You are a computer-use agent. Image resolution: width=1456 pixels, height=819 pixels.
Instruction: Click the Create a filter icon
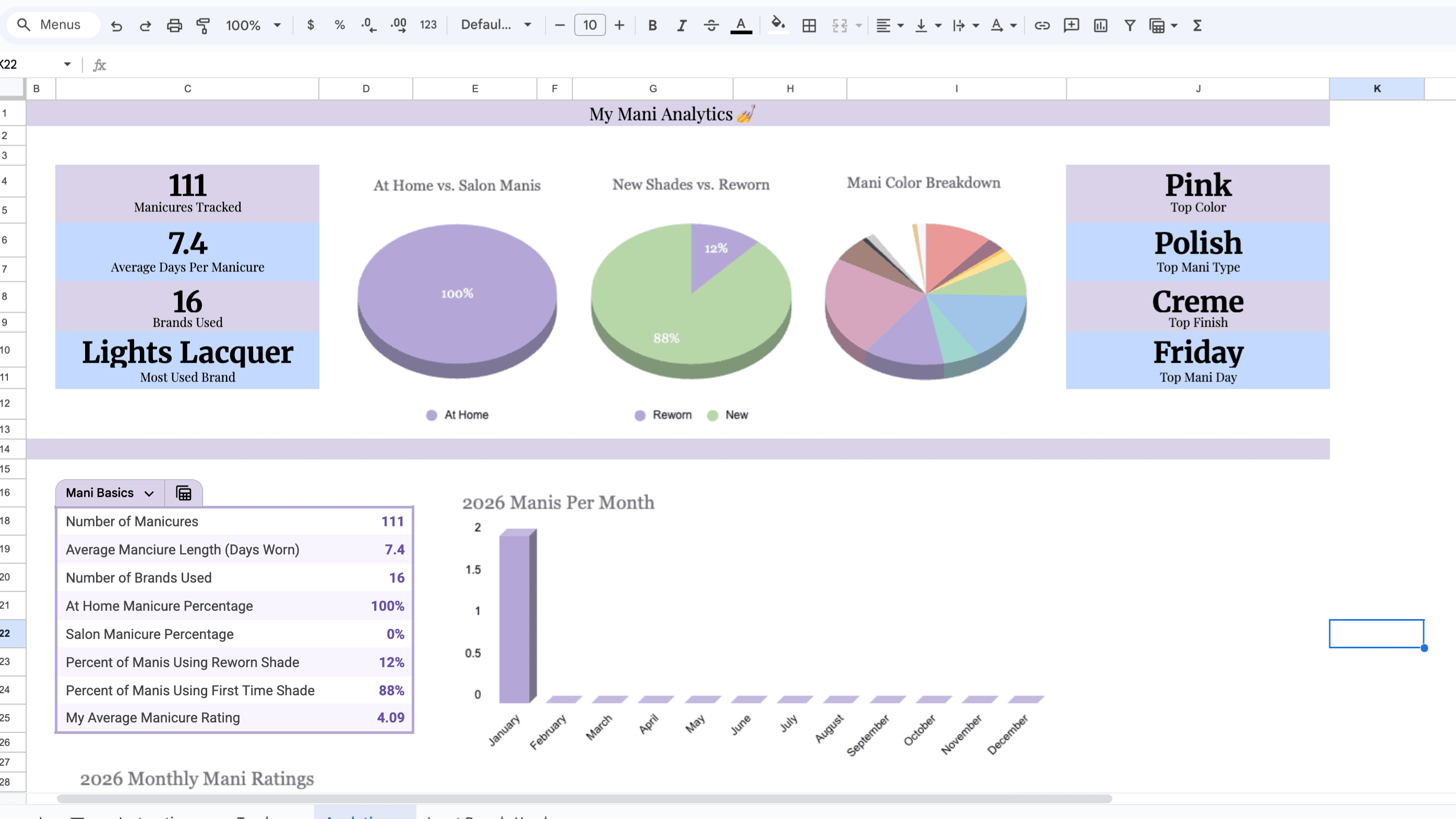click(x=1129, y=26)
